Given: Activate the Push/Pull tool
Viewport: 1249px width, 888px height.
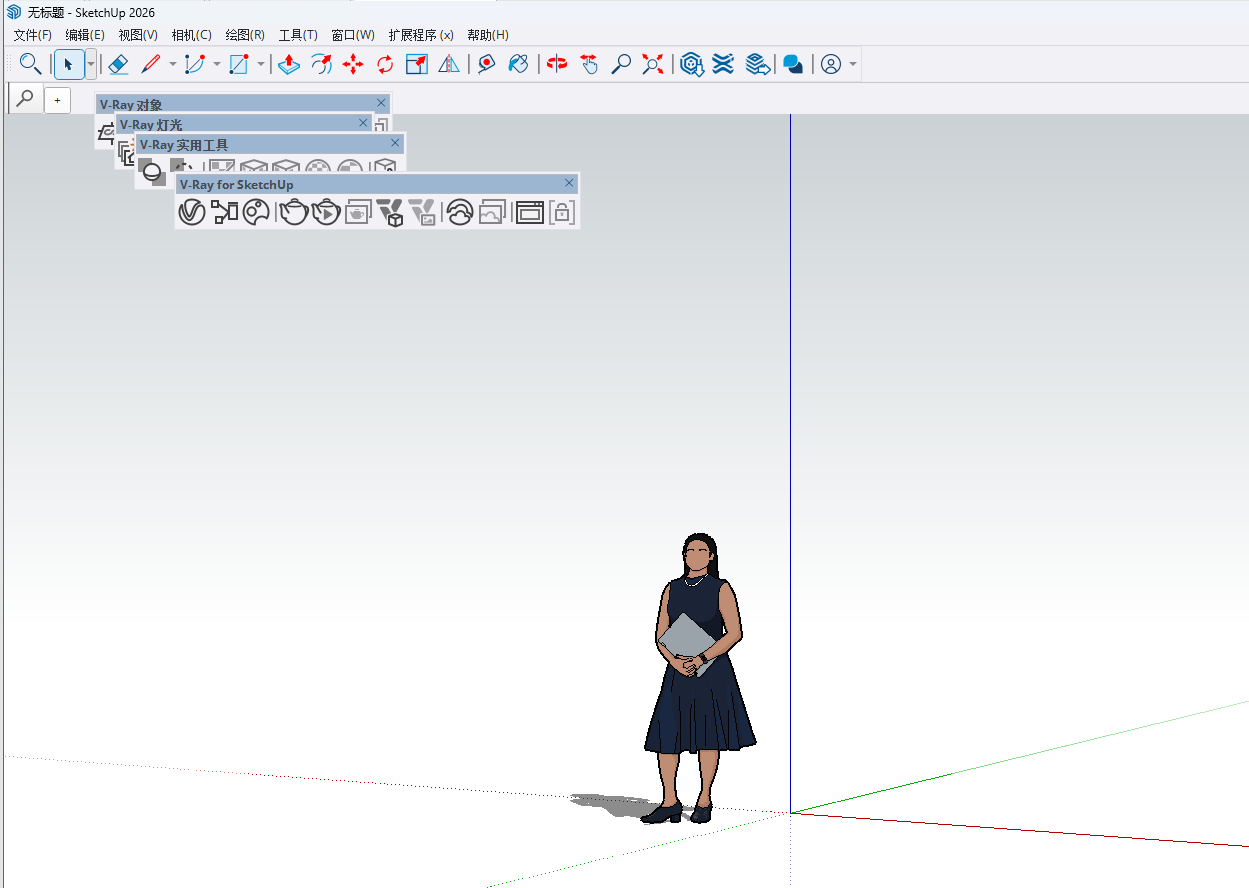Looking at the screenshot, I should point(288,64).
